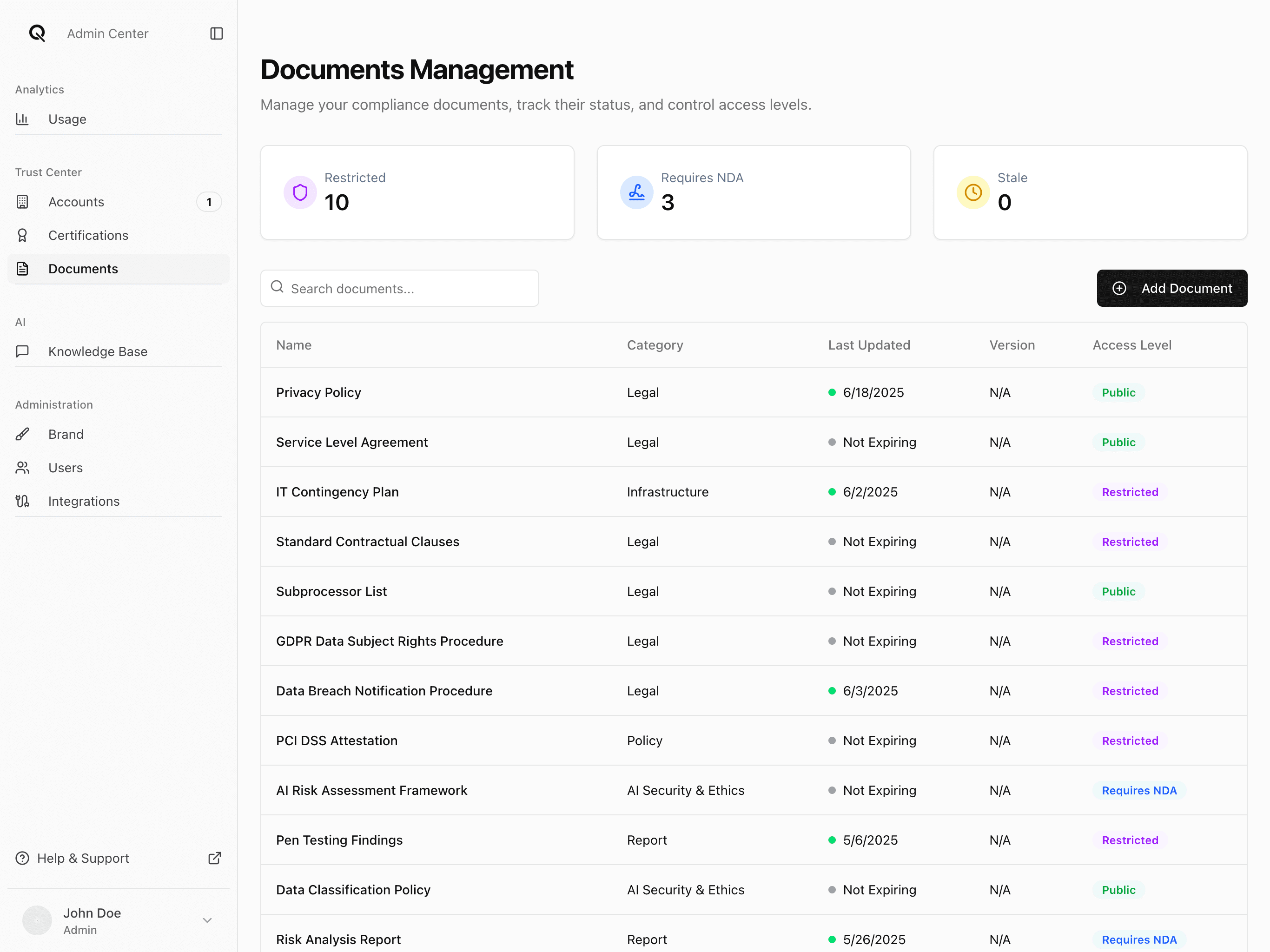Navigate to the Accounts section
1270x952 pixels.
76,202
